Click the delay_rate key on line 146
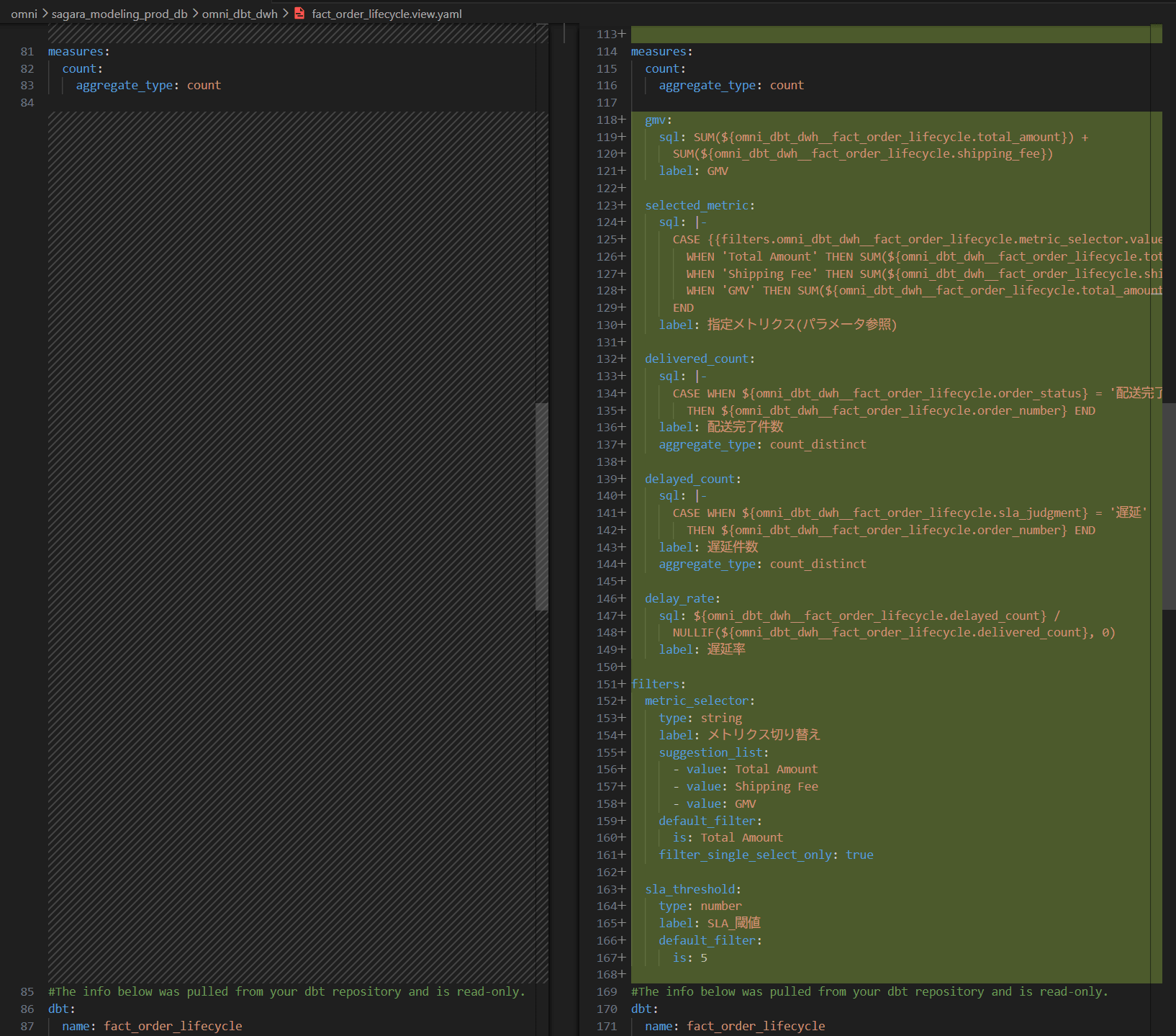The height and width of the screenshot is (1036, 1176). coord(679,598)
